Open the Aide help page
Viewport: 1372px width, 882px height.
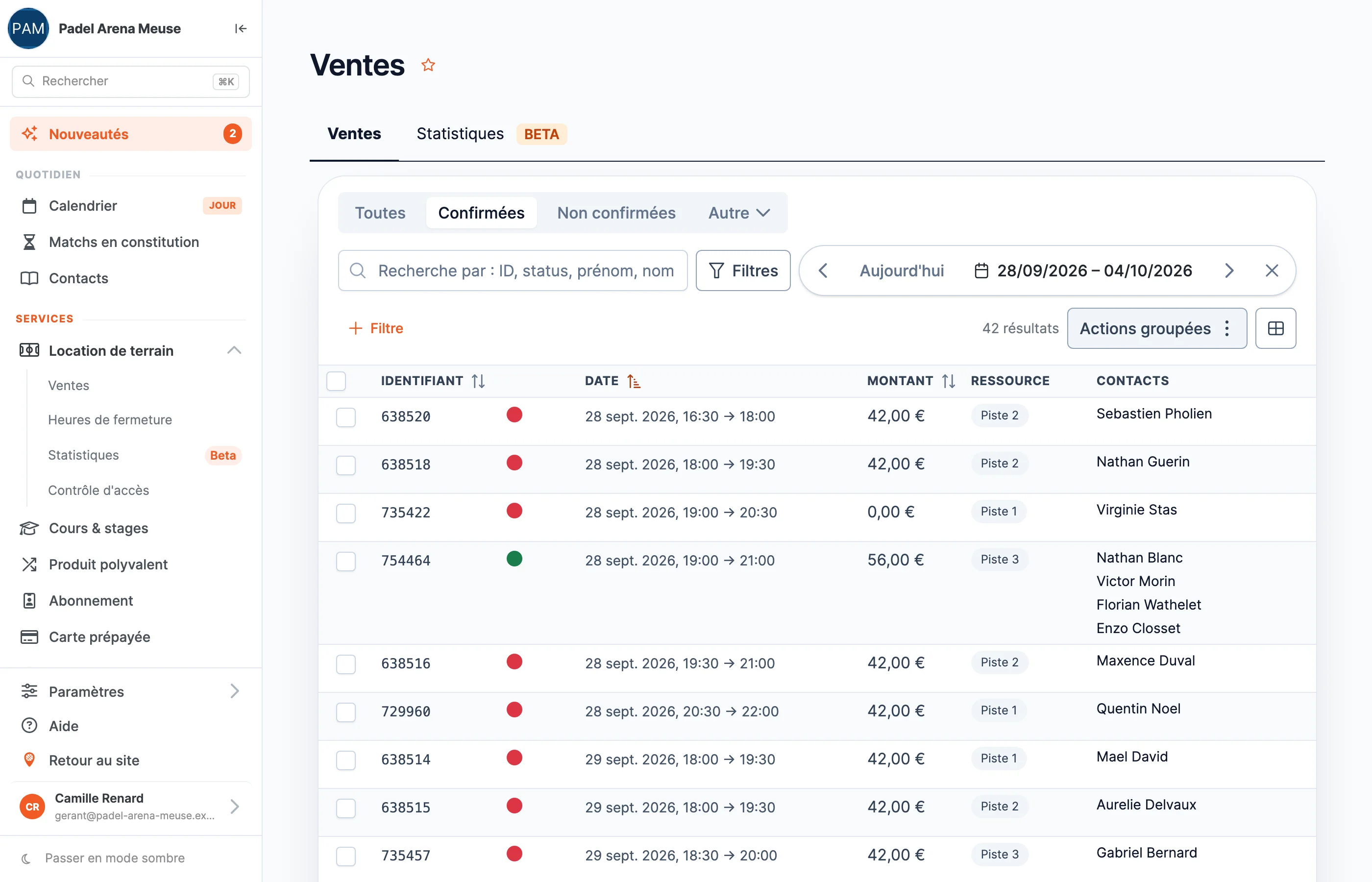pos(130,726)
